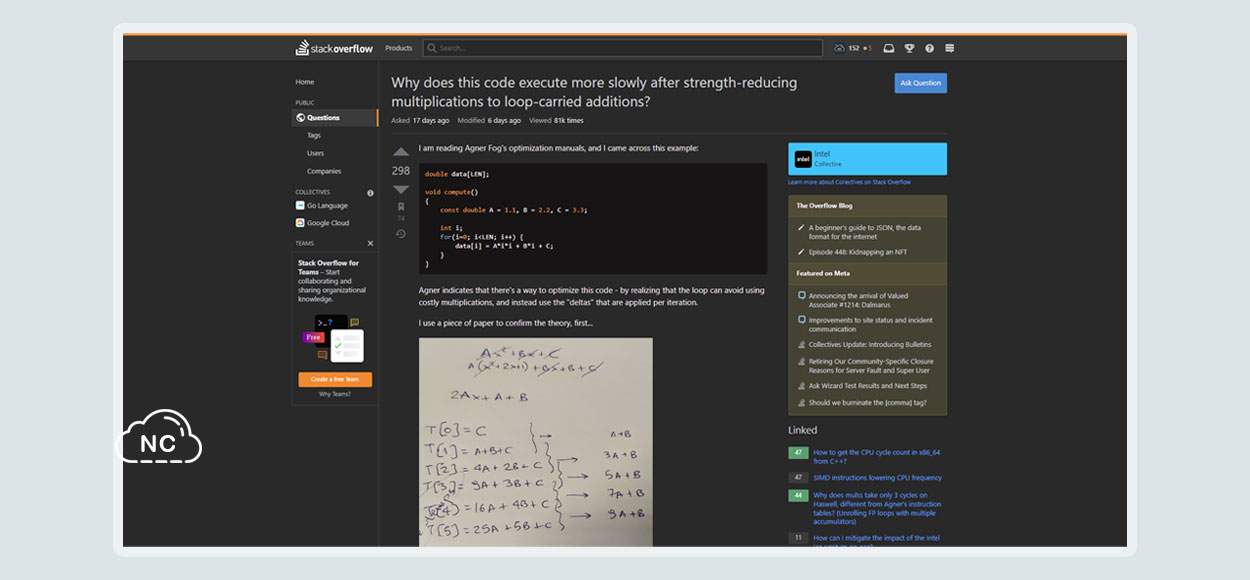Bookmark the question with the bookmark icon
Image resolution: width=1250 pixels, height=580 pixels.
tap(401, 206)
